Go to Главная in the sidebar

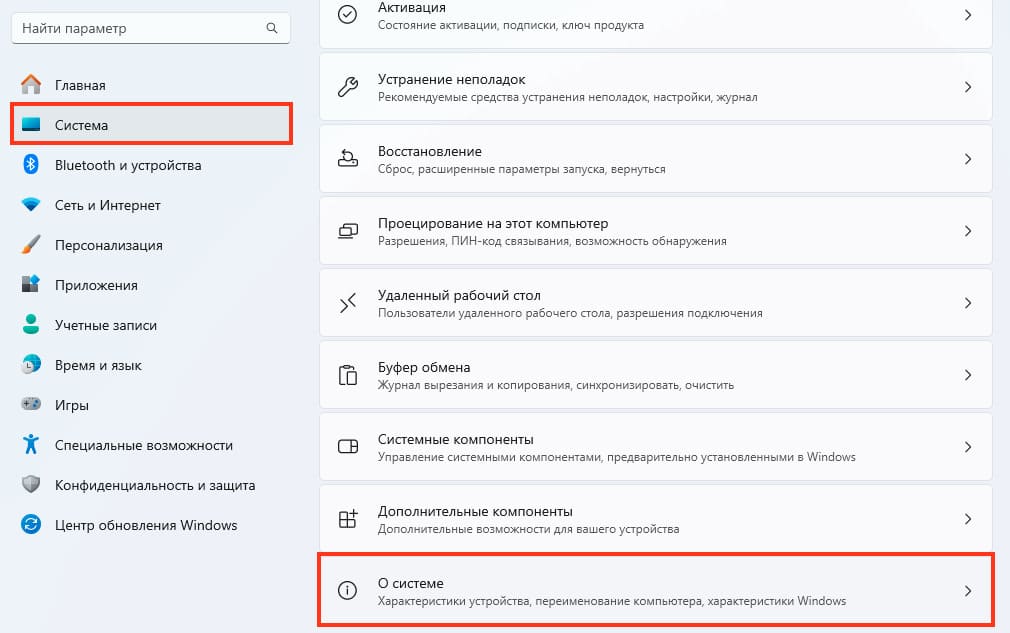pos(80,85)
